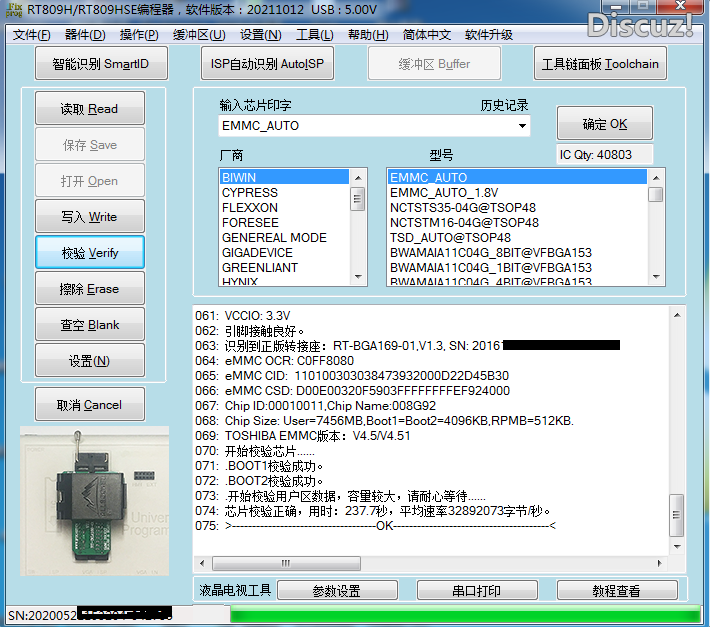Select BIWIN in the vendor list
710x627 pixels.
pyautogui.click(x=284, y=177)
